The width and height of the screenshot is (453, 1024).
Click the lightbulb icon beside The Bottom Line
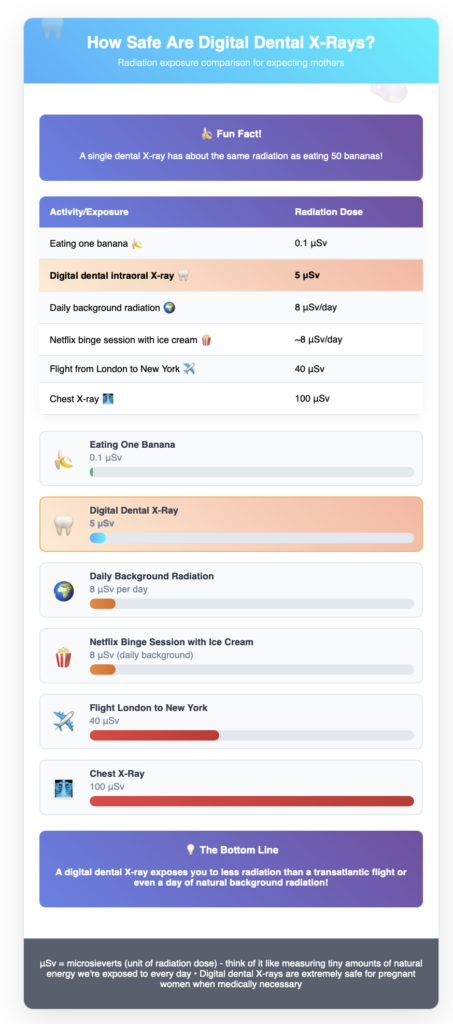191,850
